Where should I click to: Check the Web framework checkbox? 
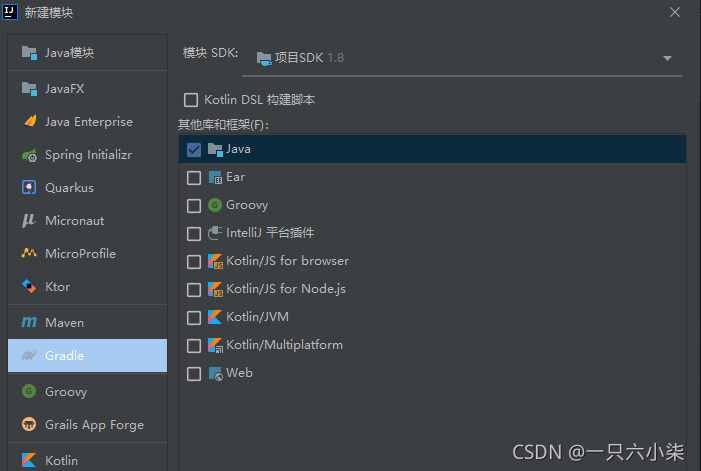point(194,374)
